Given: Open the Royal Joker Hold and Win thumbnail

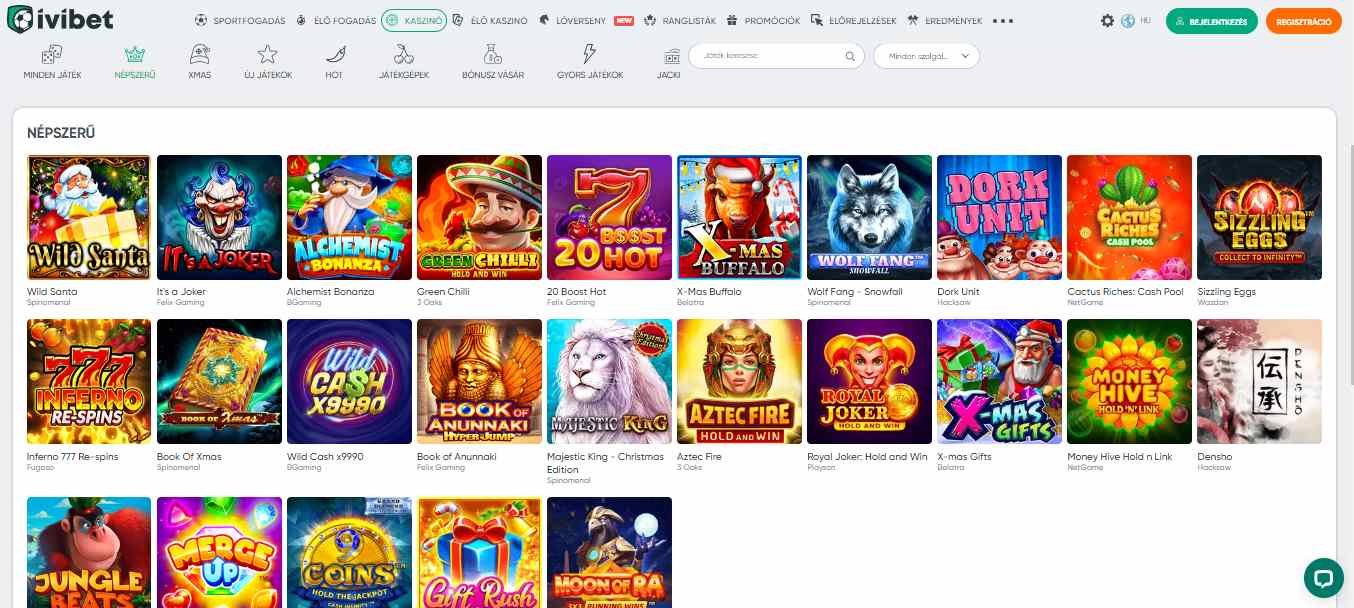Looking at the screenshot, I should [x=869, y=381].
